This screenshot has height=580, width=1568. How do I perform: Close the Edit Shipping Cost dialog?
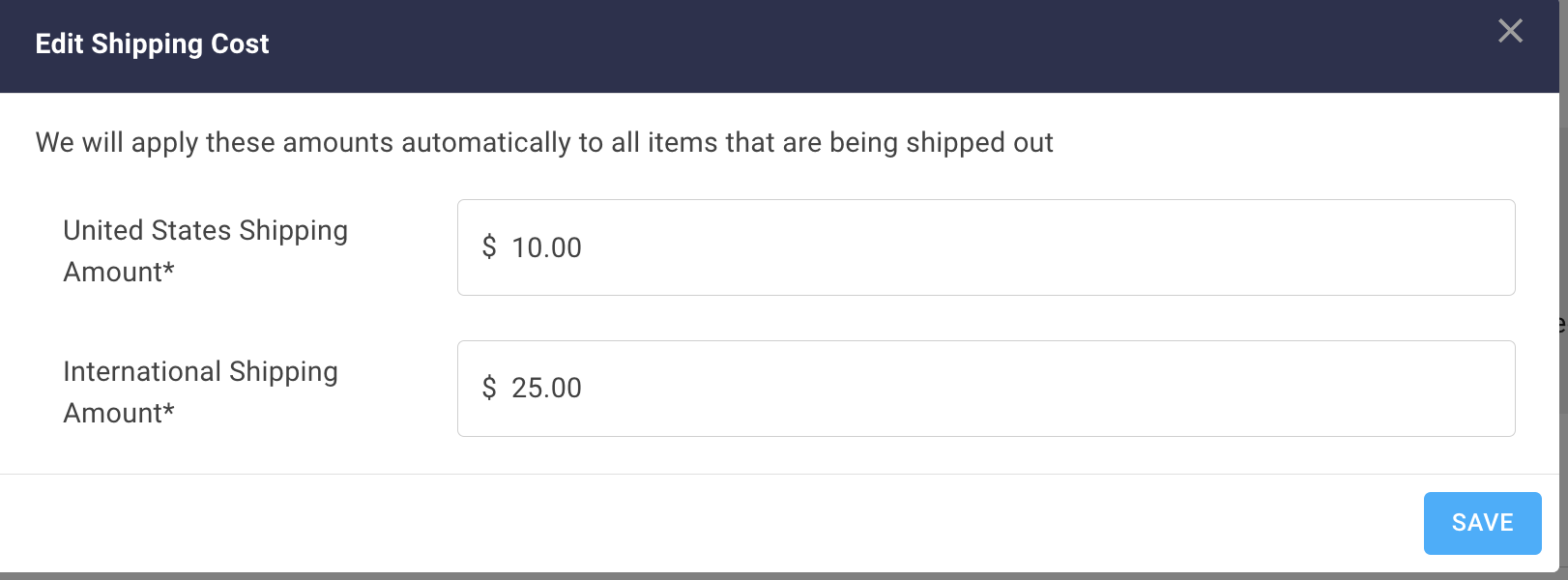(1510, 31)
